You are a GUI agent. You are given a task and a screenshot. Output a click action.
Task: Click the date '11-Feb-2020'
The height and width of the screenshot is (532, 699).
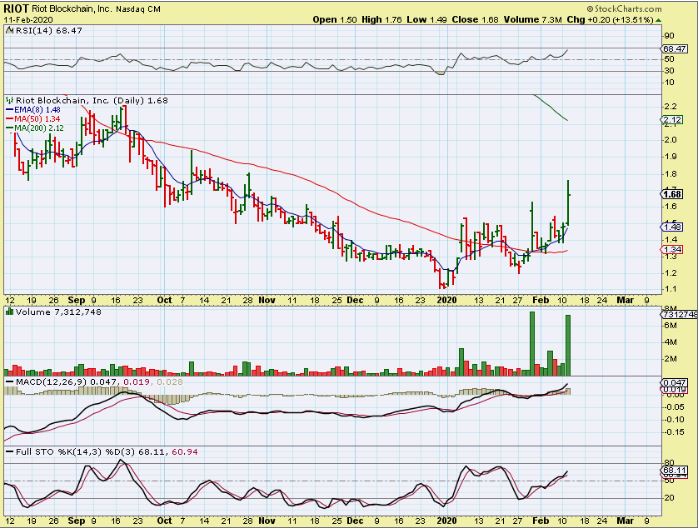point(29,20)
